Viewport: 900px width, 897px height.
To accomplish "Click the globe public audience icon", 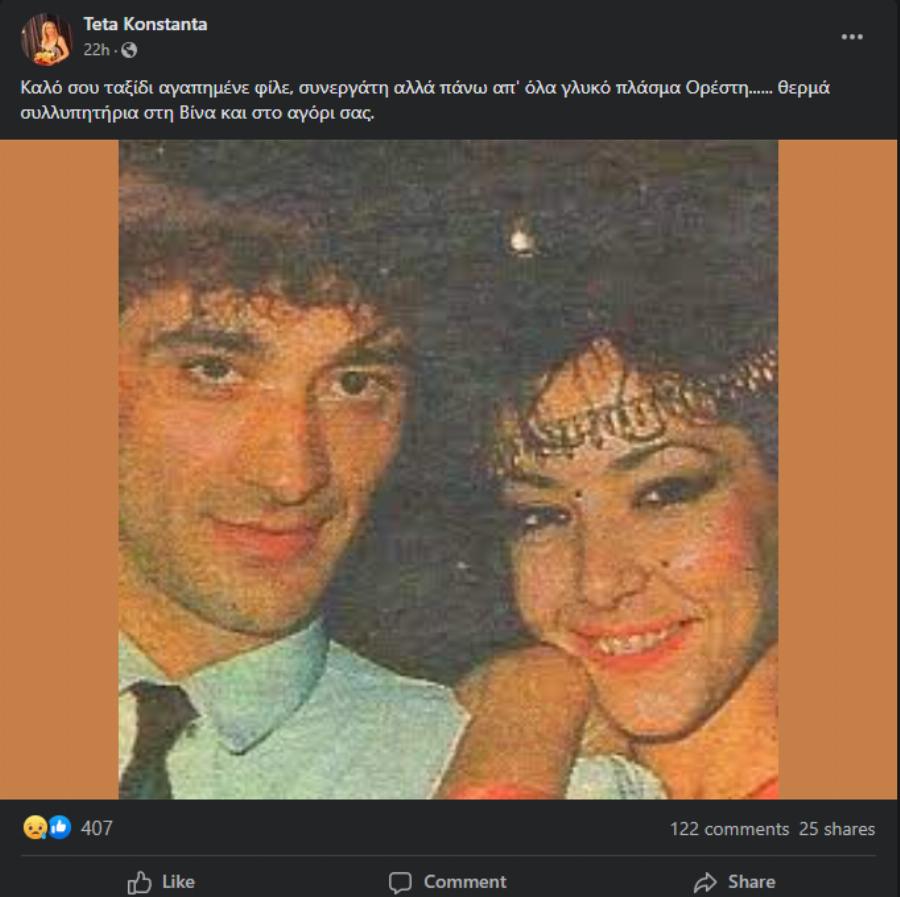I will (129, 50).
